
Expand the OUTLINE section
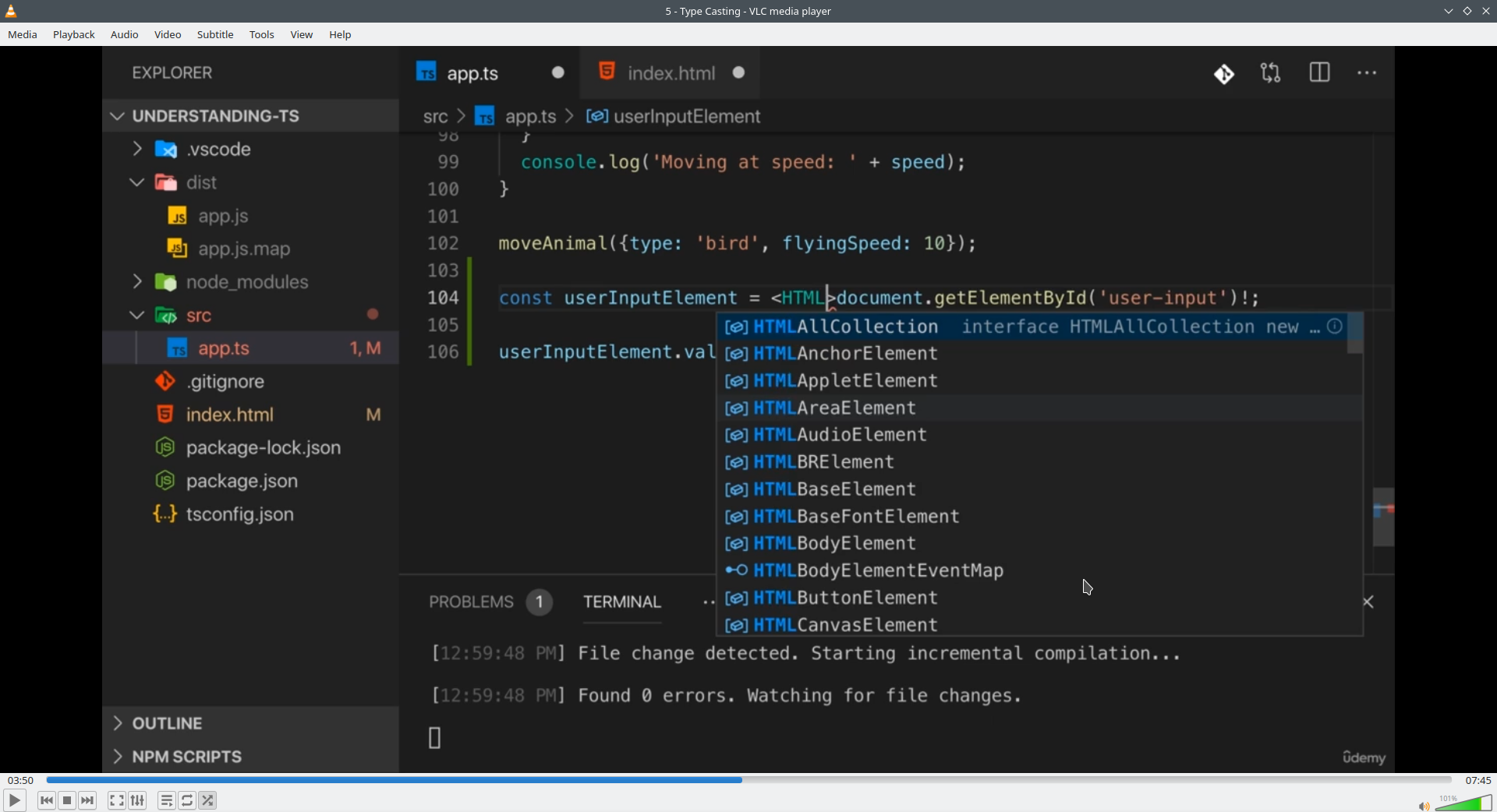(x=250, y=723)
